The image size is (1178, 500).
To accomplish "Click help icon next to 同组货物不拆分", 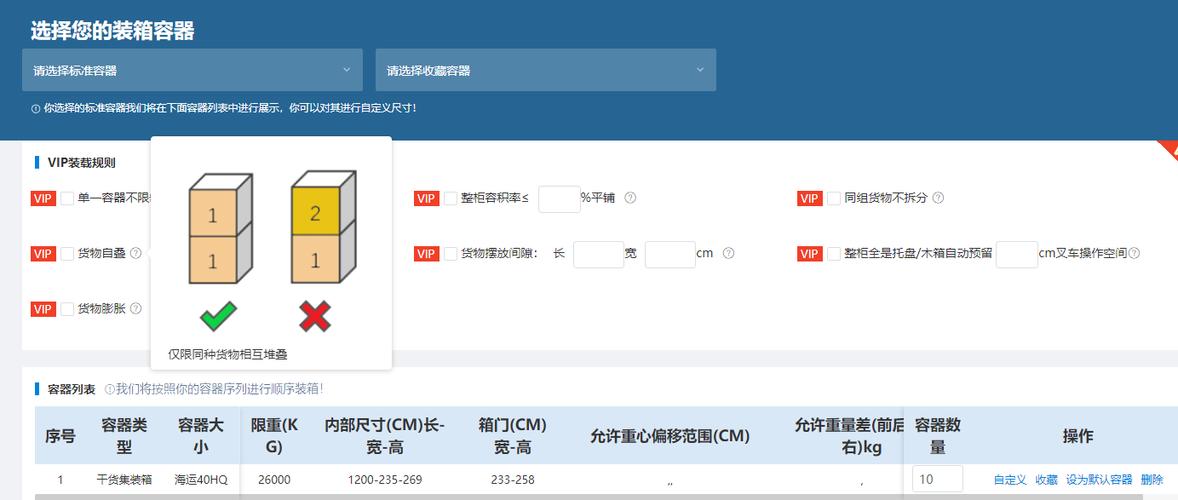I will (x=938, y=199).
